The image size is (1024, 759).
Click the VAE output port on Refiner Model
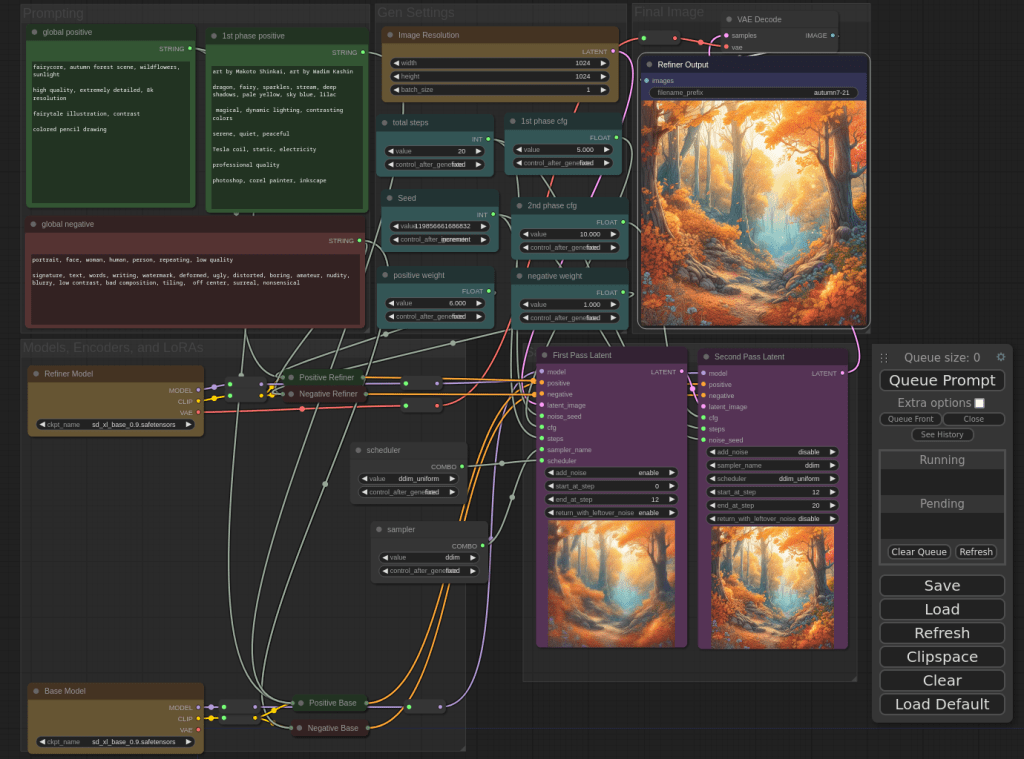pos(198,411)
